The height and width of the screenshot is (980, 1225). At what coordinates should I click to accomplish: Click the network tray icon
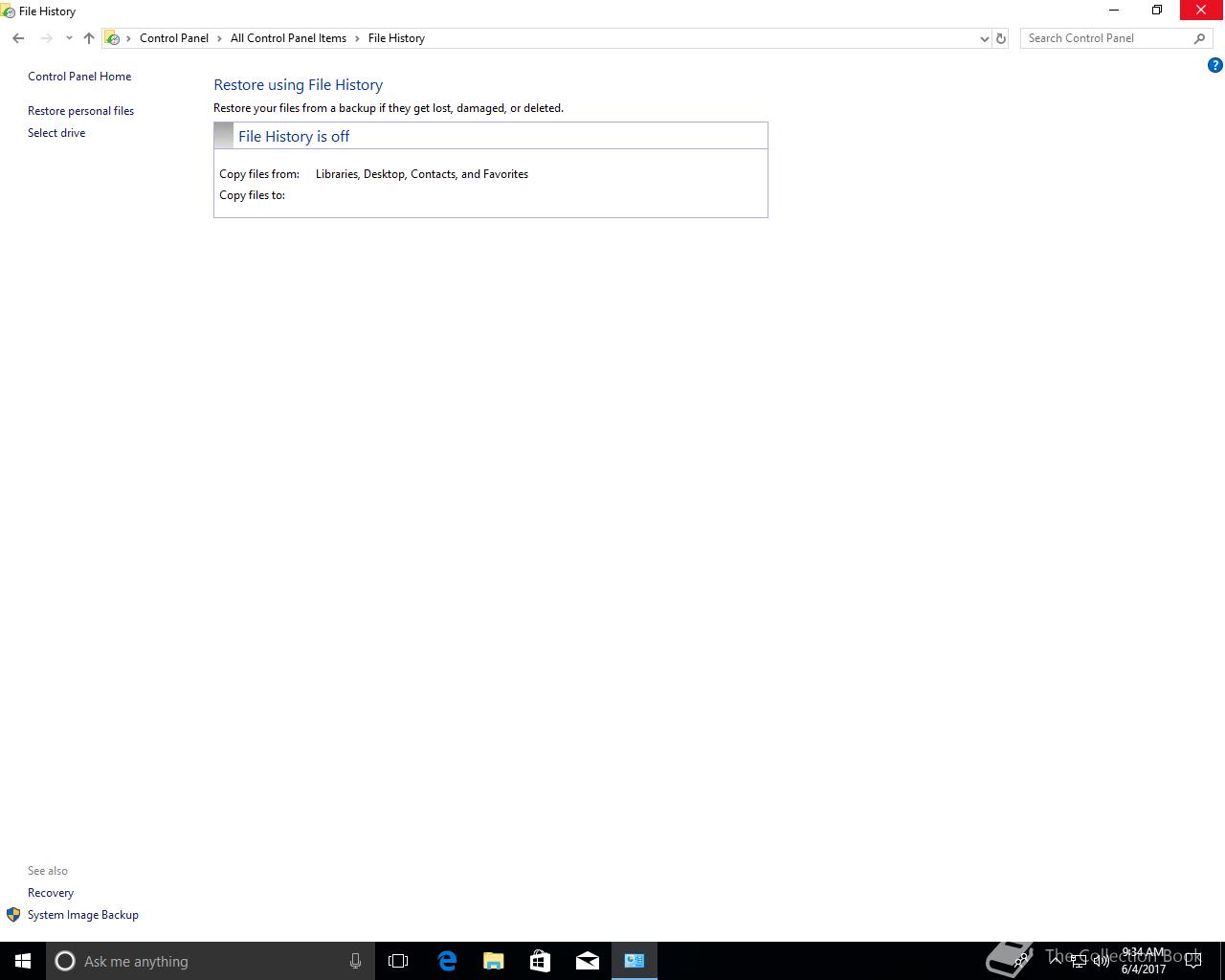coord(1079,961)
